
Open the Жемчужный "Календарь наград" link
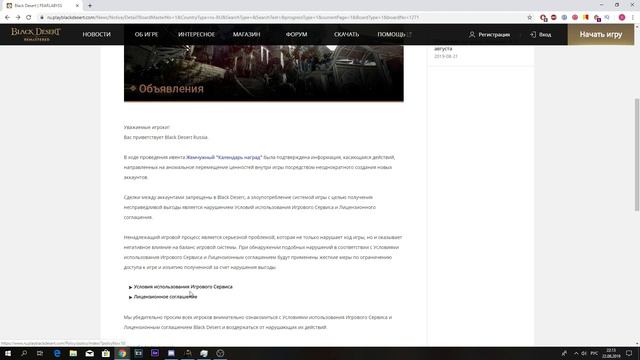coord(224,157)
